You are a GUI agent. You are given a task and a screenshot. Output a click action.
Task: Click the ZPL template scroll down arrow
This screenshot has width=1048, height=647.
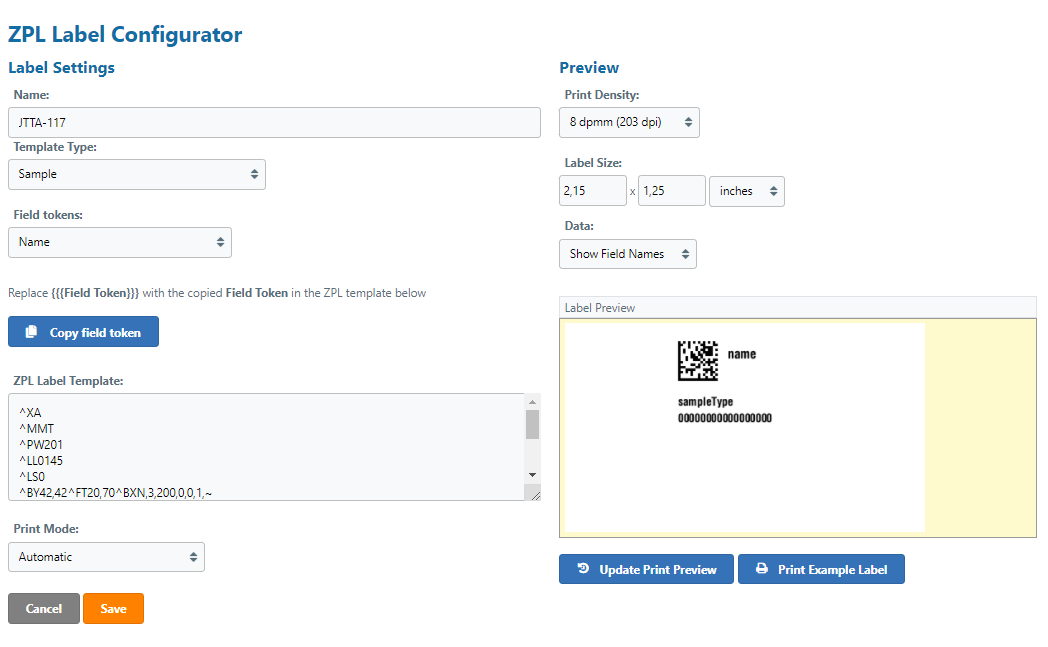pos(532,474)
